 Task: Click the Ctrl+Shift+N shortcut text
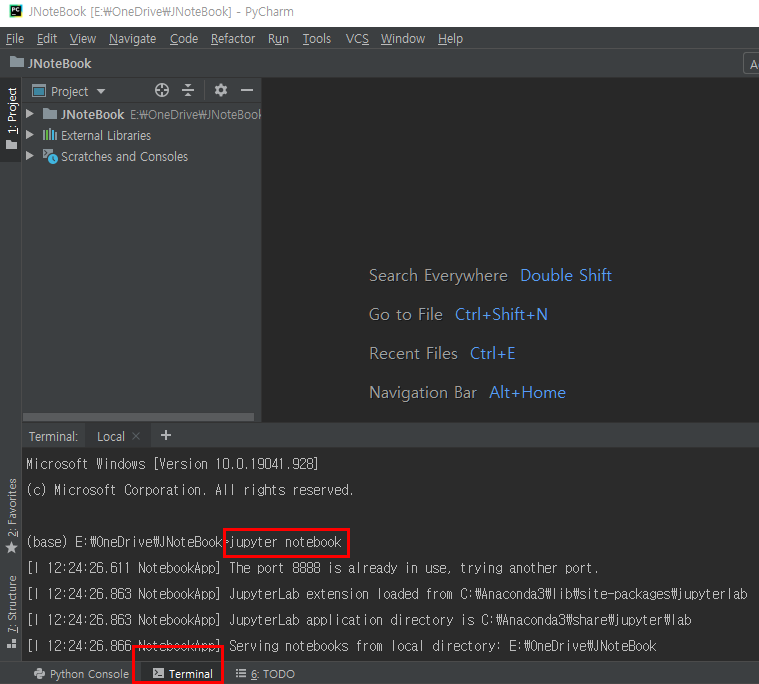point(501,315)
